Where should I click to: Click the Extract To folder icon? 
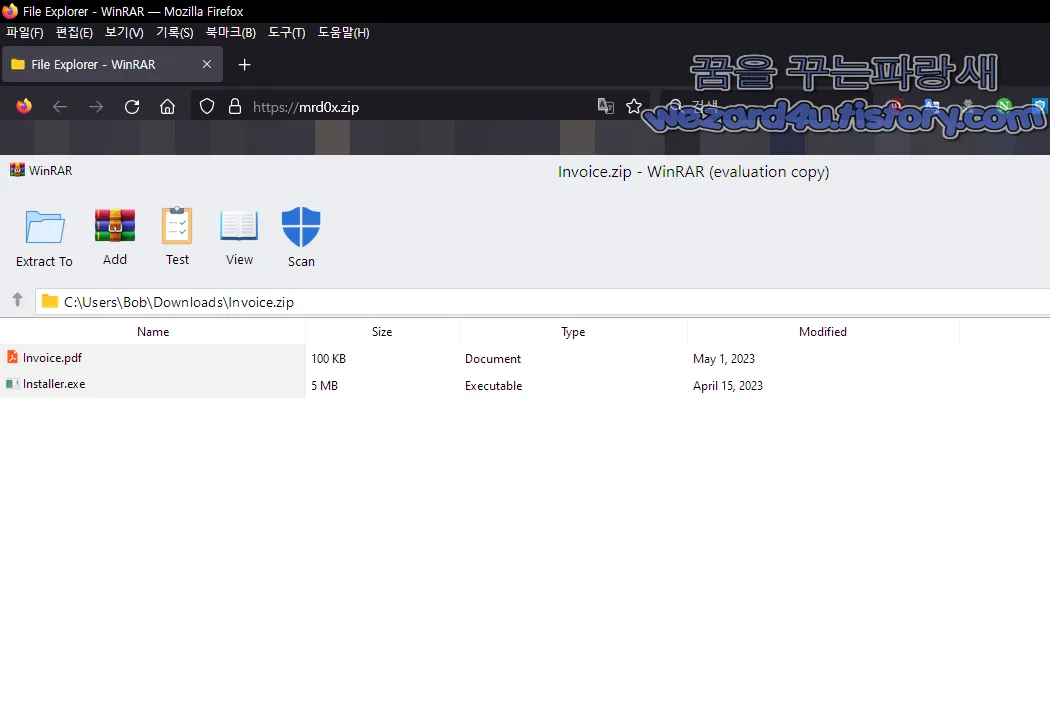(45, 227)
